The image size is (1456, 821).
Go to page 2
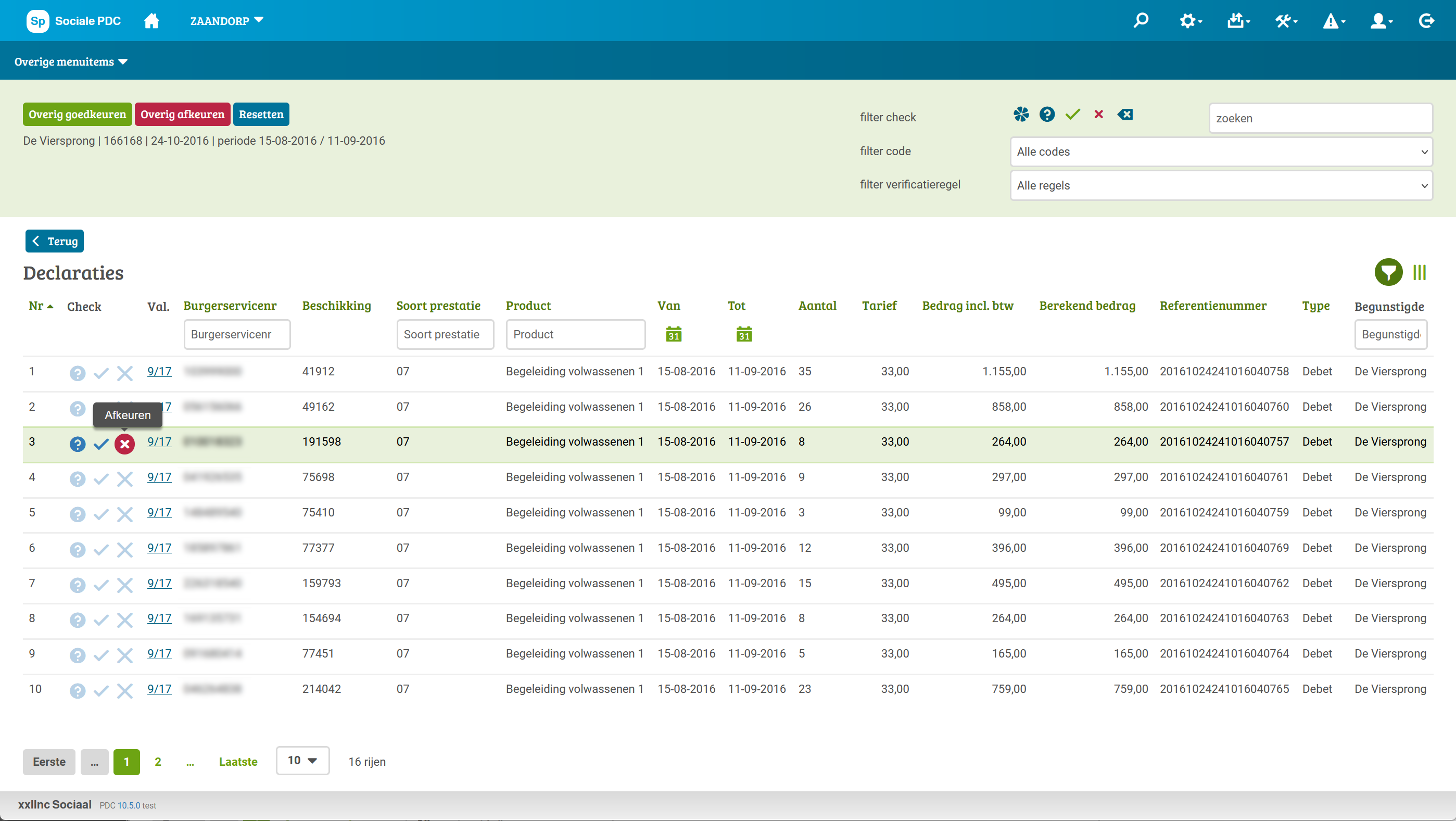point(158,762)
